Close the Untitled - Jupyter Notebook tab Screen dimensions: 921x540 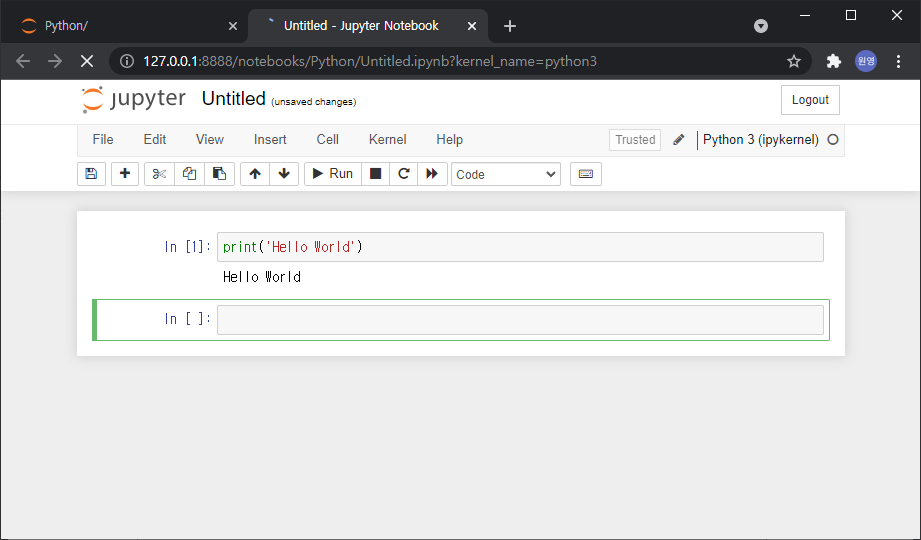pos(472,26)
